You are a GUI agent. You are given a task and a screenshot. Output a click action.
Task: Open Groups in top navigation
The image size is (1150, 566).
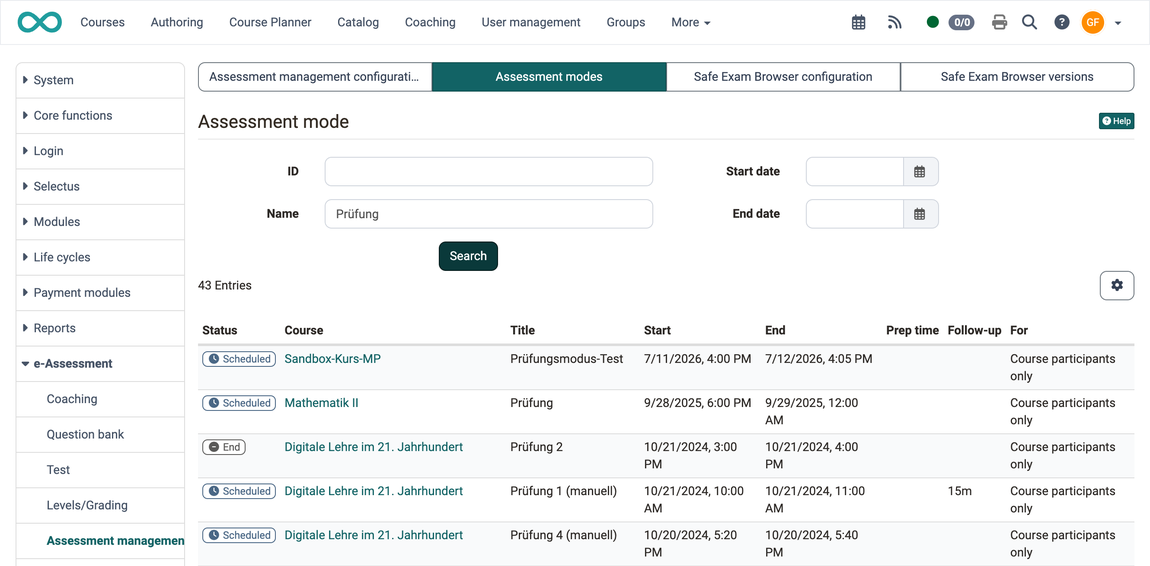[626, 23]
